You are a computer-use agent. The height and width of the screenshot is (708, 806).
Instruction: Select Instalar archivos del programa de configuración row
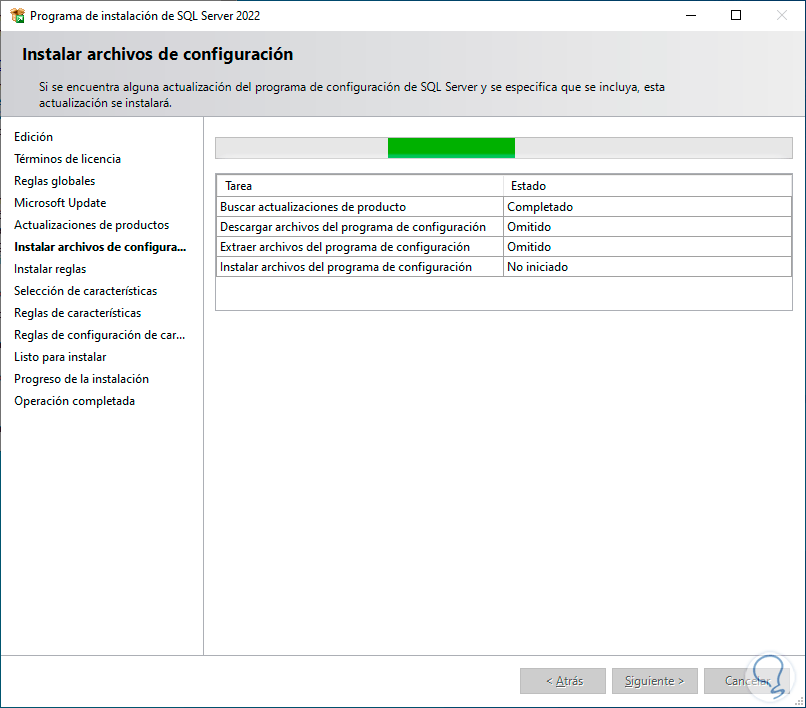click(504, 267)
